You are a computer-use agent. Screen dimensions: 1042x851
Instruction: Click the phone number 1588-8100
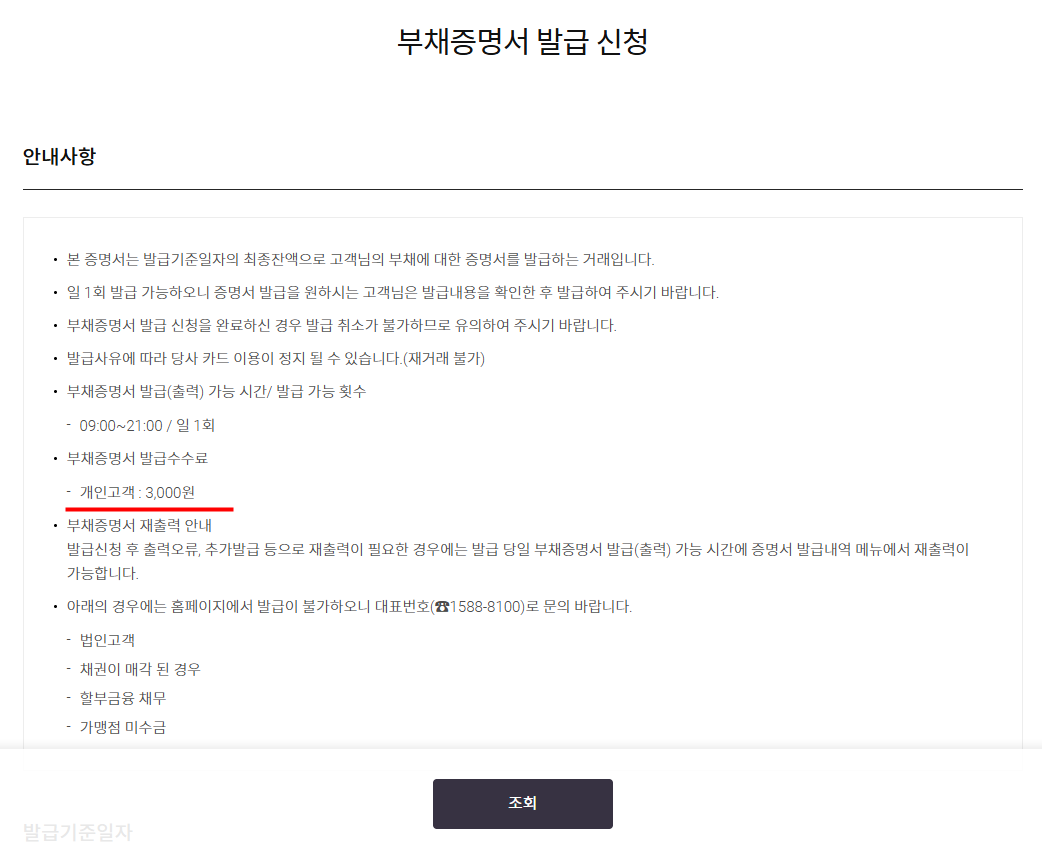pos(484,607)
